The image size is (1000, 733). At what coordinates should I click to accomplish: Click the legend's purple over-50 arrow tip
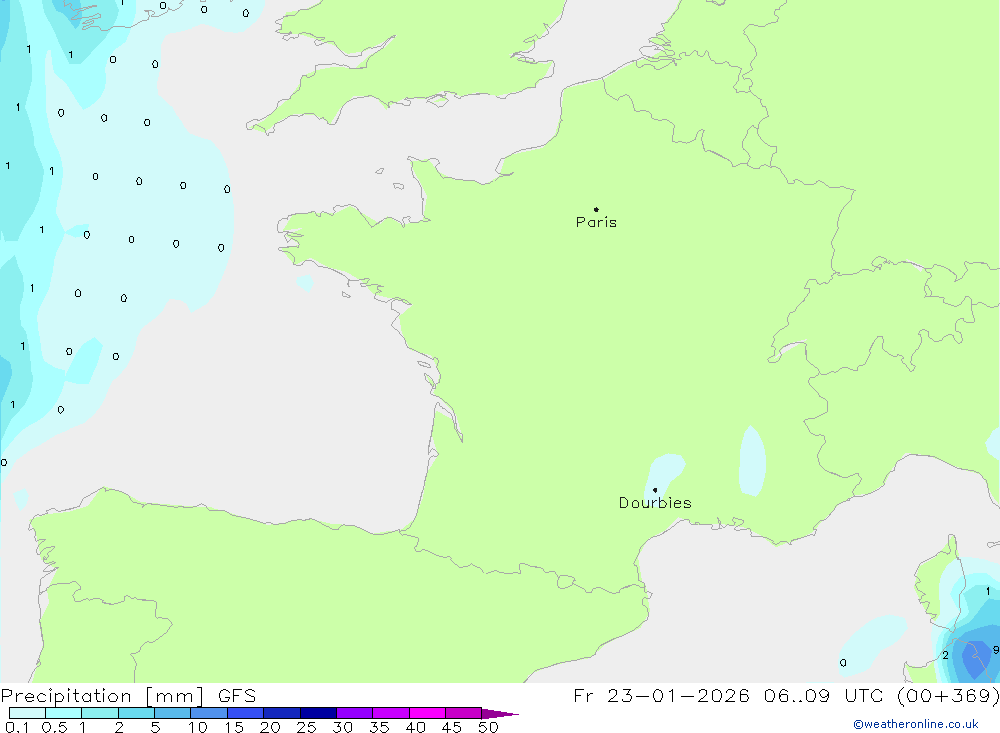499,713
